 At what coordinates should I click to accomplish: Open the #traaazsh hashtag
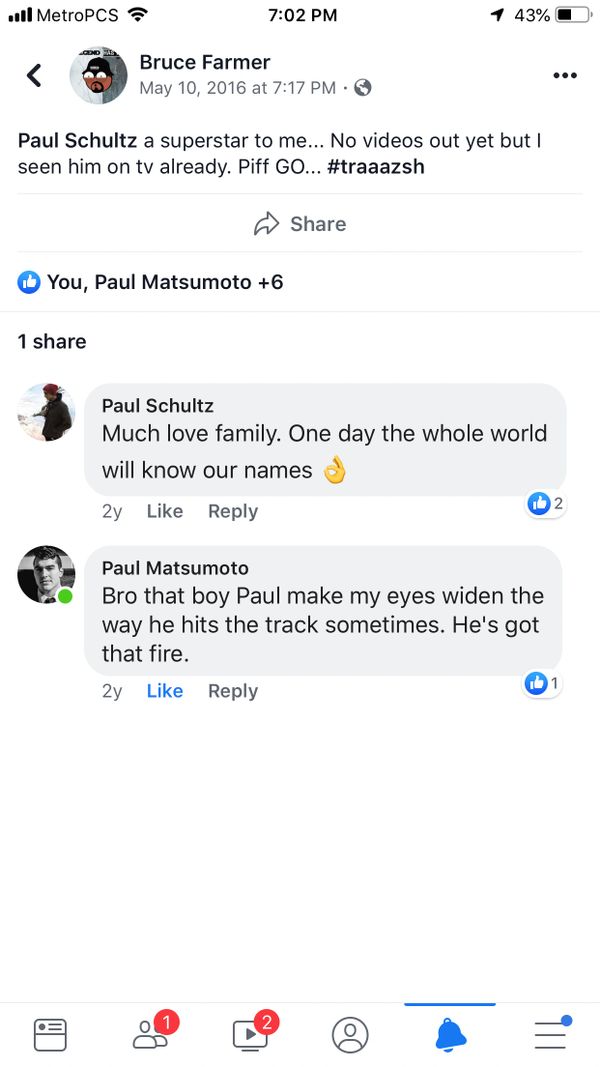click(x=376, y=167)
